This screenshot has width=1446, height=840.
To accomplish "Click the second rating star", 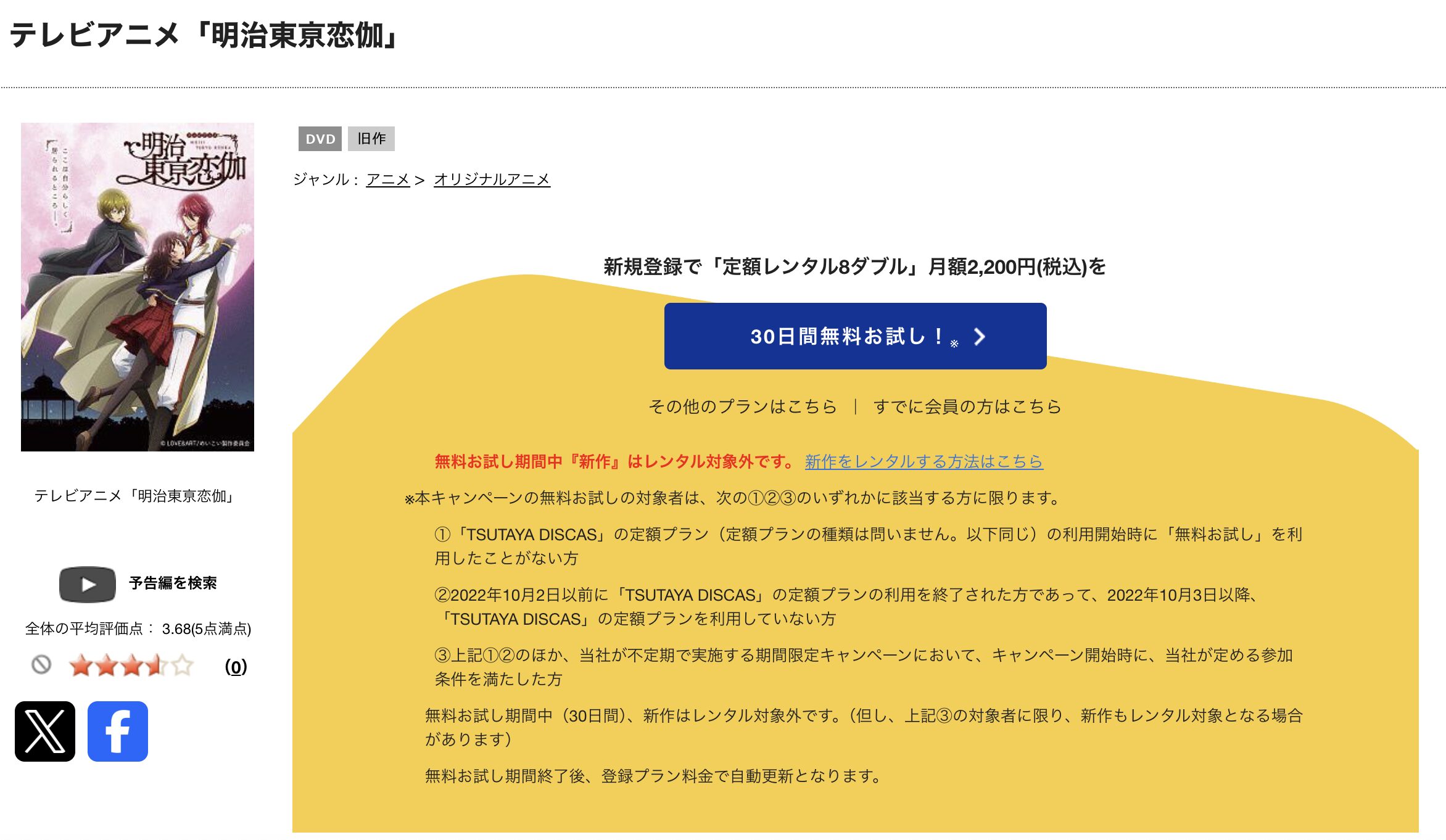I will [106, 665].
